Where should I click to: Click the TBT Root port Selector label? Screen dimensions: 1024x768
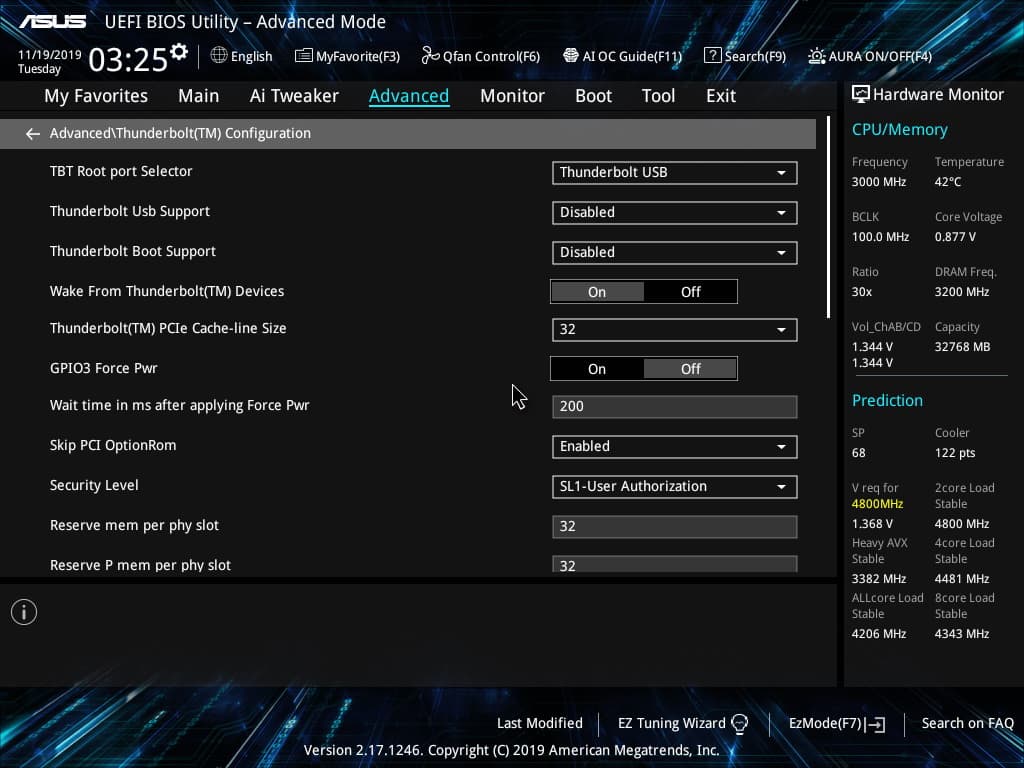(x=121, y=171)
